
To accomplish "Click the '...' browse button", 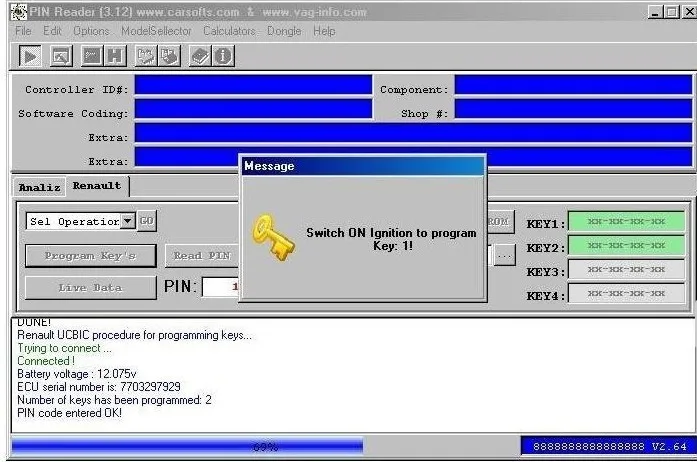I will click(x=504, y=255).
